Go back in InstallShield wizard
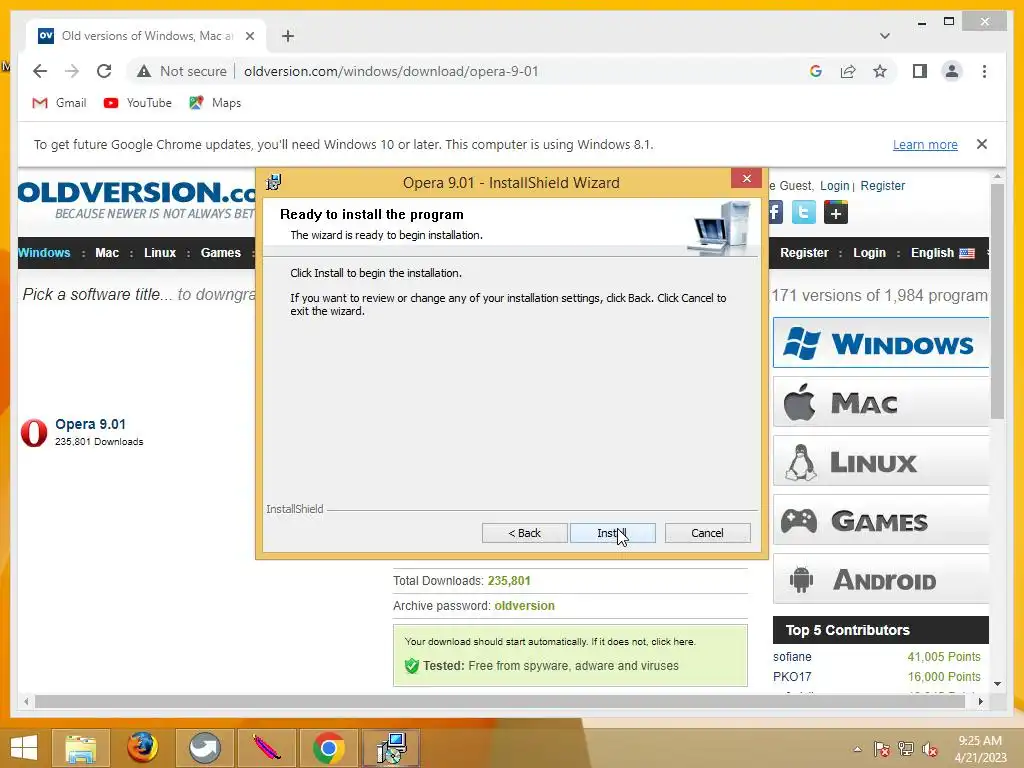1024x768 pixels. click(x=524, y=533)
